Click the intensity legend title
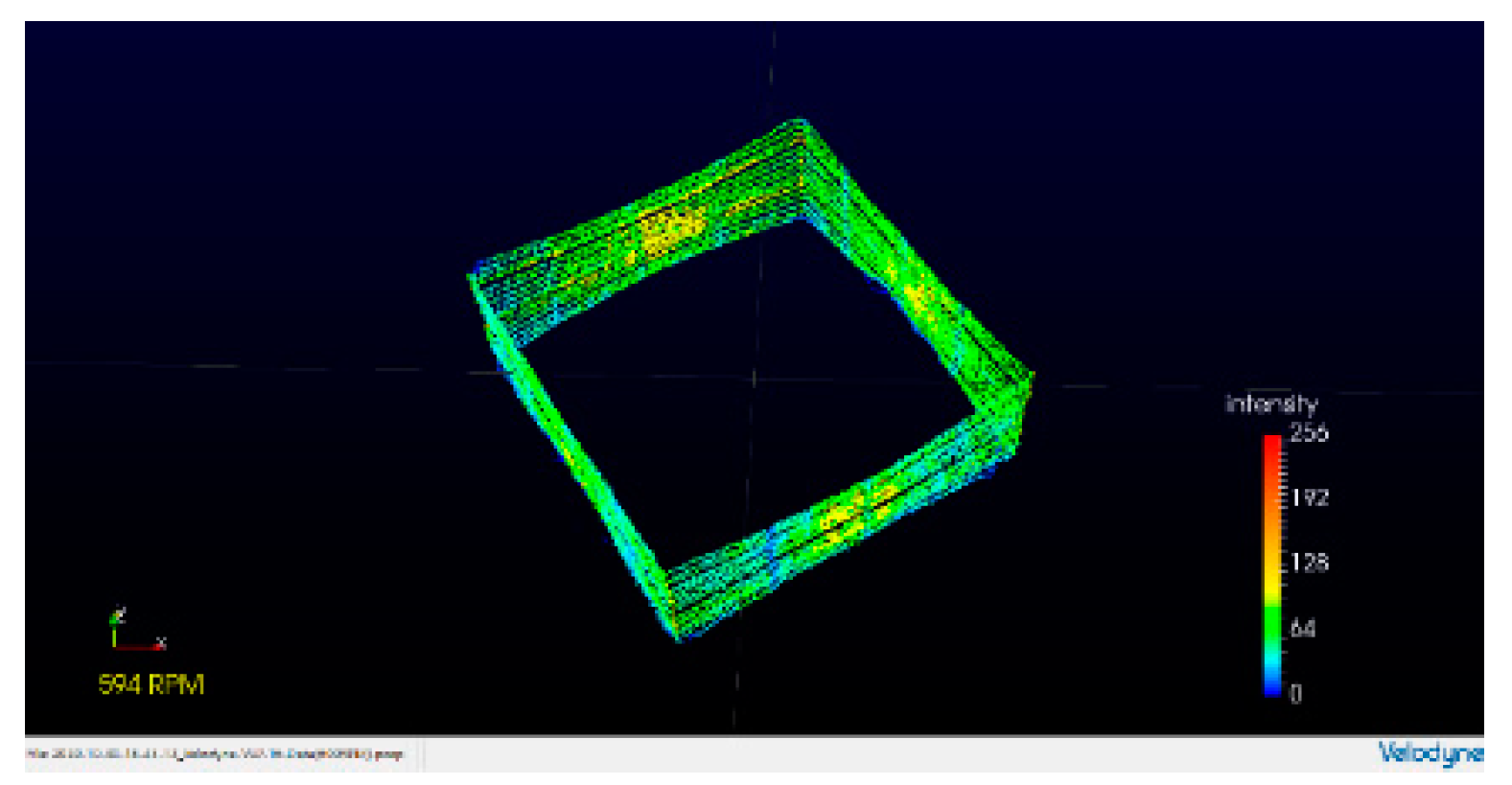 1270,404
